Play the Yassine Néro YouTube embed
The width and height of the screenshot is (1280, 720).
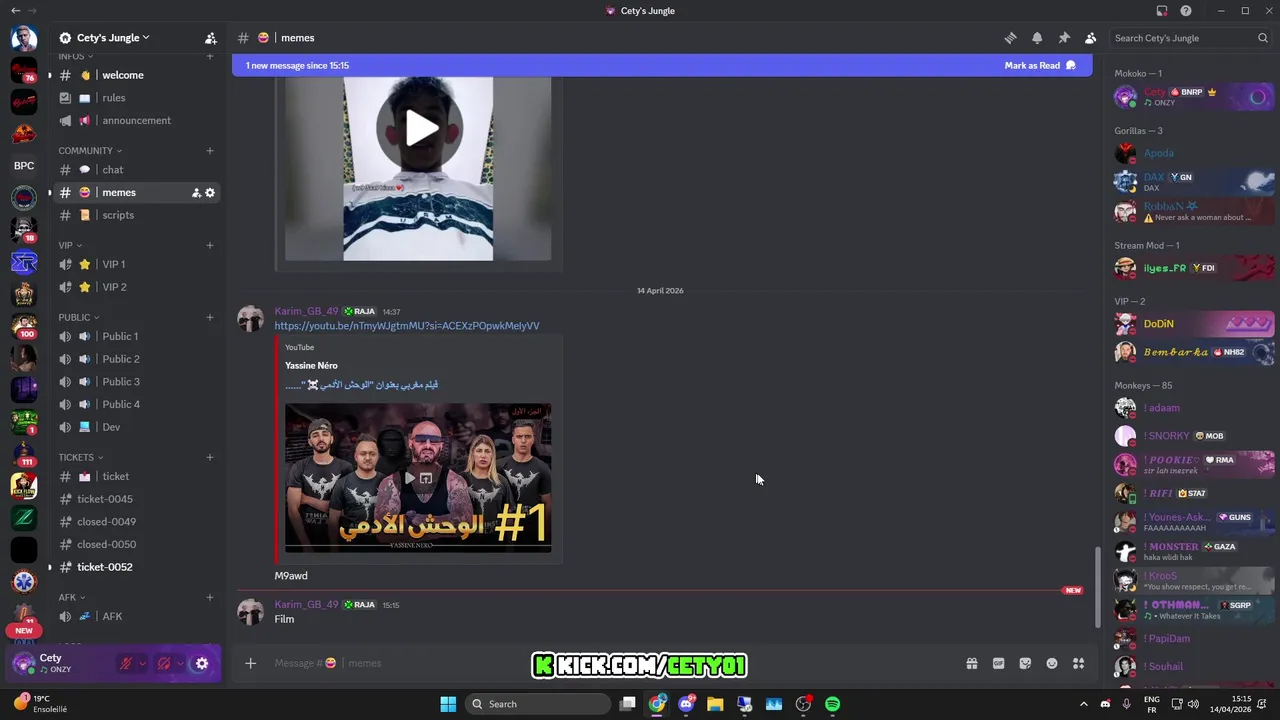(x=409, y=478)
